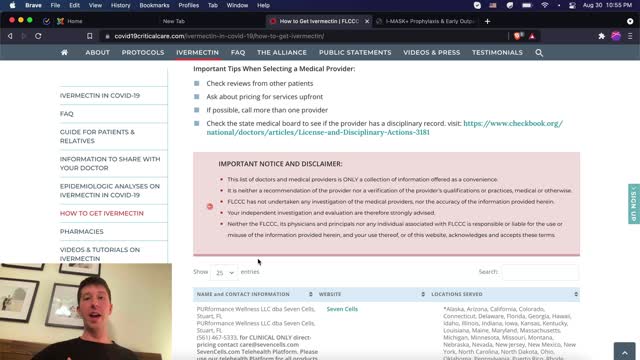Open EPIDEMIOLOGIC ANALYSES ON IVERMECTIN link
This screenshot has height=360, width=640.
110,191
